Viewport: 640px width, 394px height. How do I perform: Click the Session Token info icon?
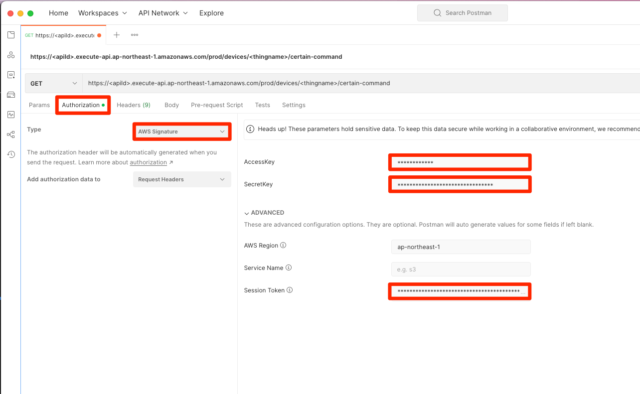tap(289, 290)
